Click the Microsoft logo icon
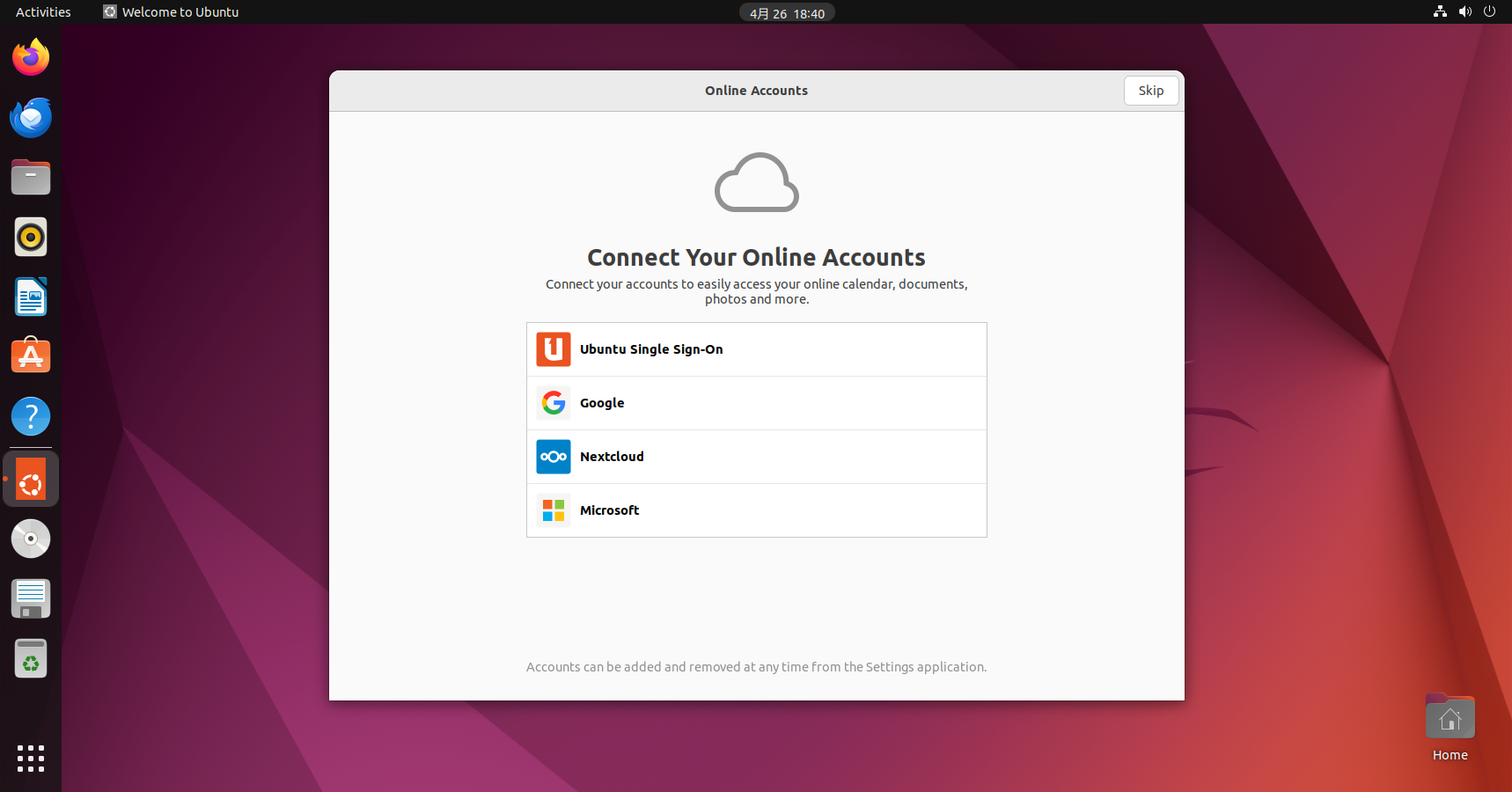 (554, 510)
